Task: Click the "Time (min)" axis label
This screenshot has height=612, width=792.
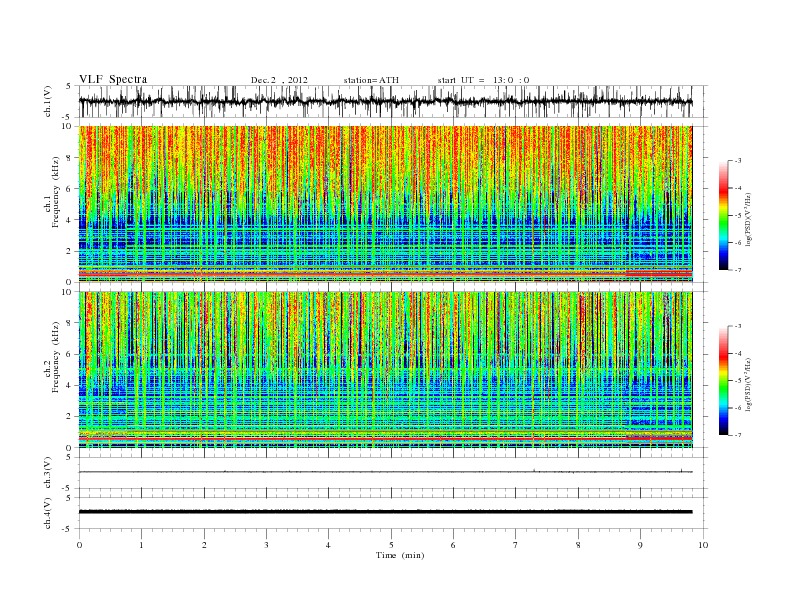Action: (400, 555)
